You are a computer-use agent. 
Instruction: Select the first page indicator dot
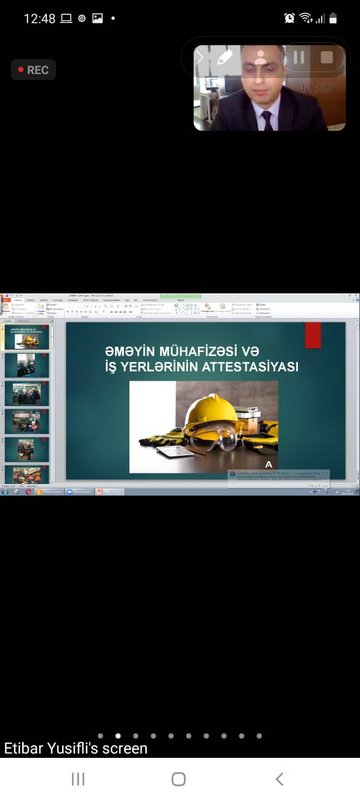100,736
